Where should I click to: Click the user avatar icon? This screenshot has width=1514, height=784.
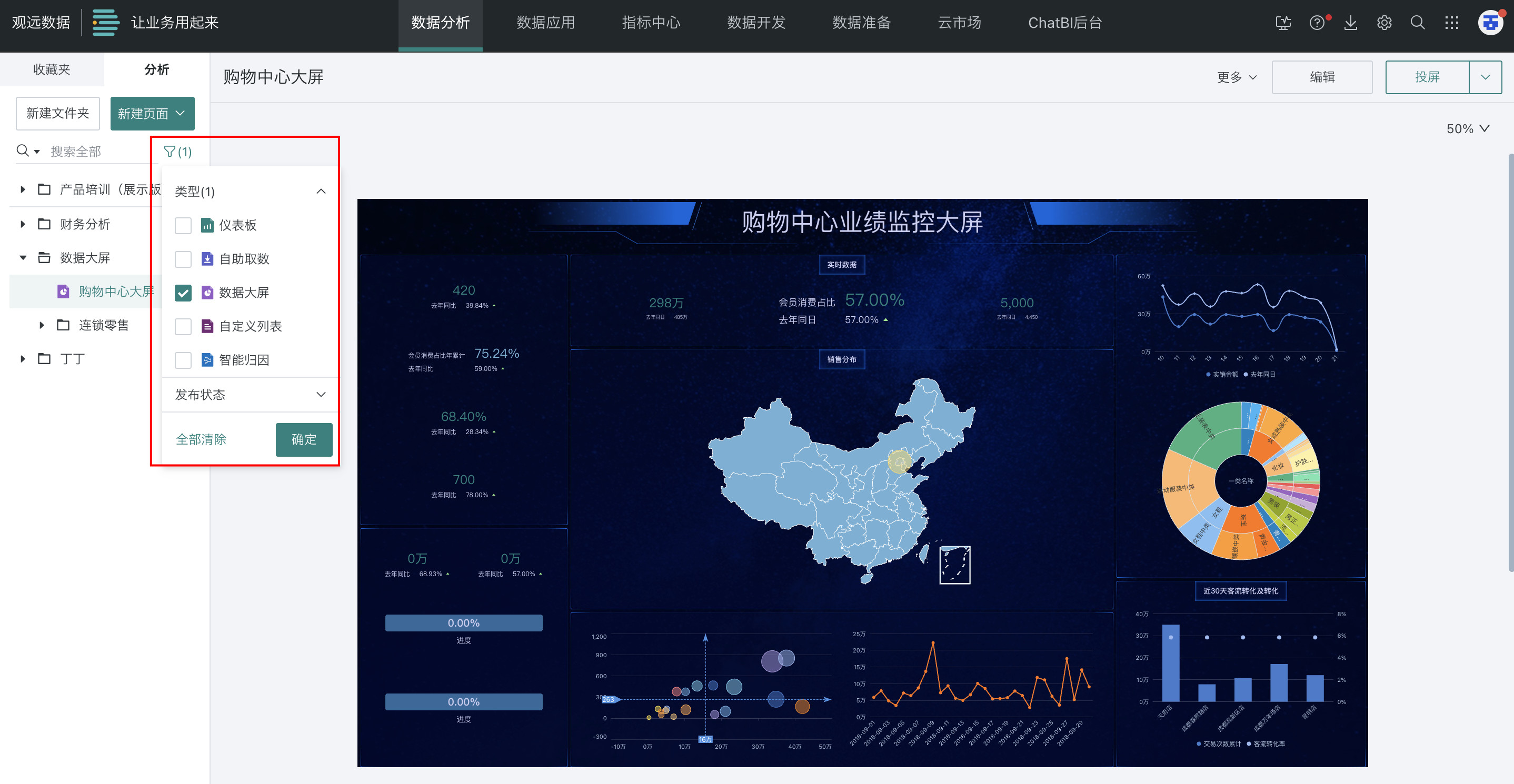point(1490,23)
